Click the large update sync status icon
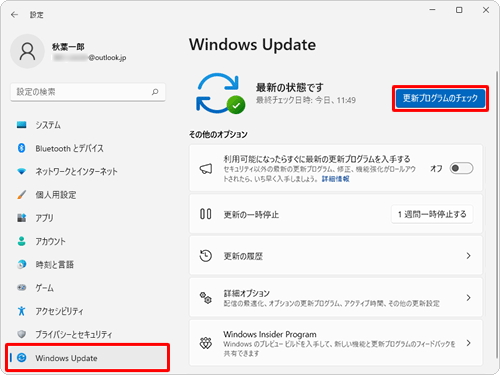Viewport: 500px width, 375px height. click(x=220, y=94)
